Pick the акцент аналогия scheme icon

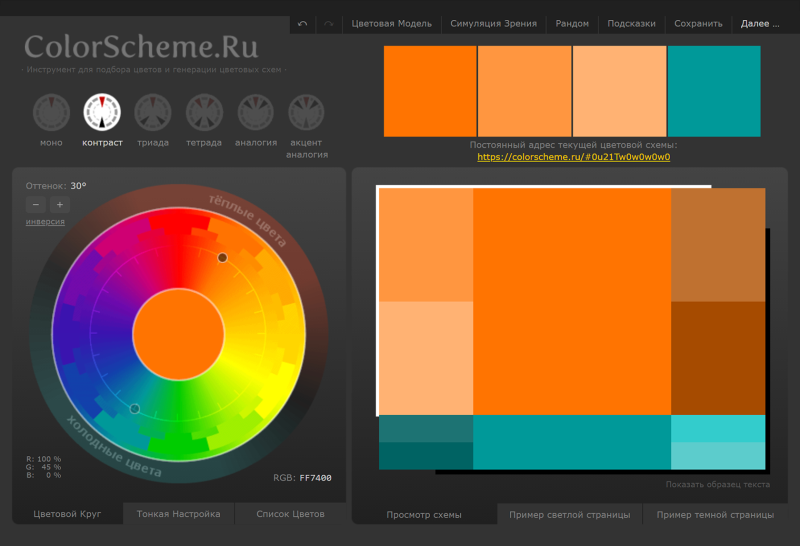click(306, 112)
